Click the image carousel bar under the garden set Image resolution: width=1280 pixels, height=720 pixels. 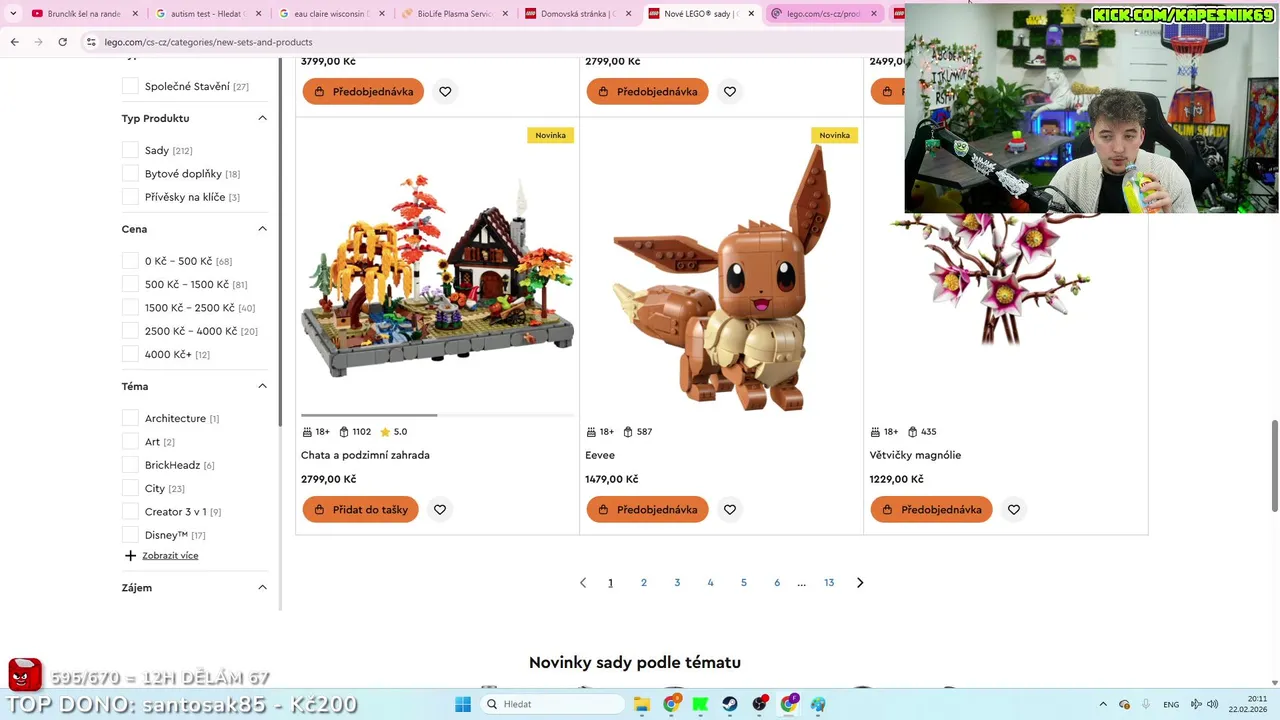click(x=437, y=415)
